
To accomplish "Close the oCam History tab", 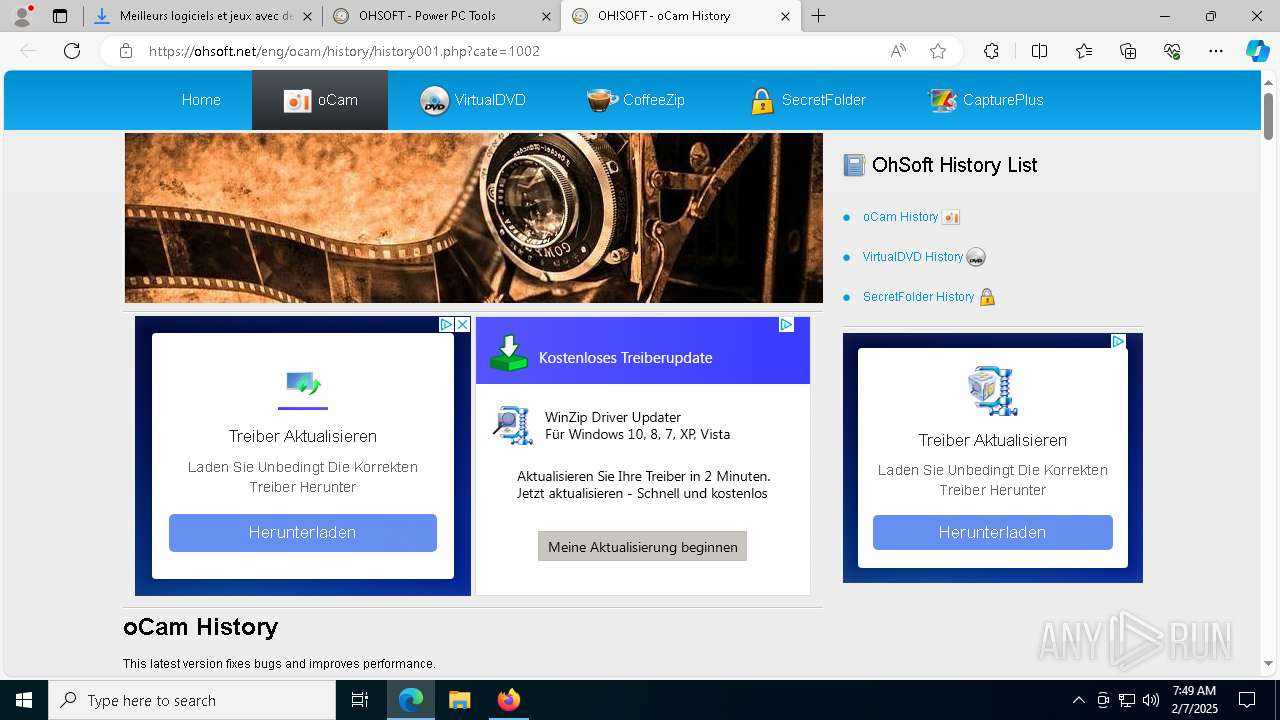I will click(785, 16).
